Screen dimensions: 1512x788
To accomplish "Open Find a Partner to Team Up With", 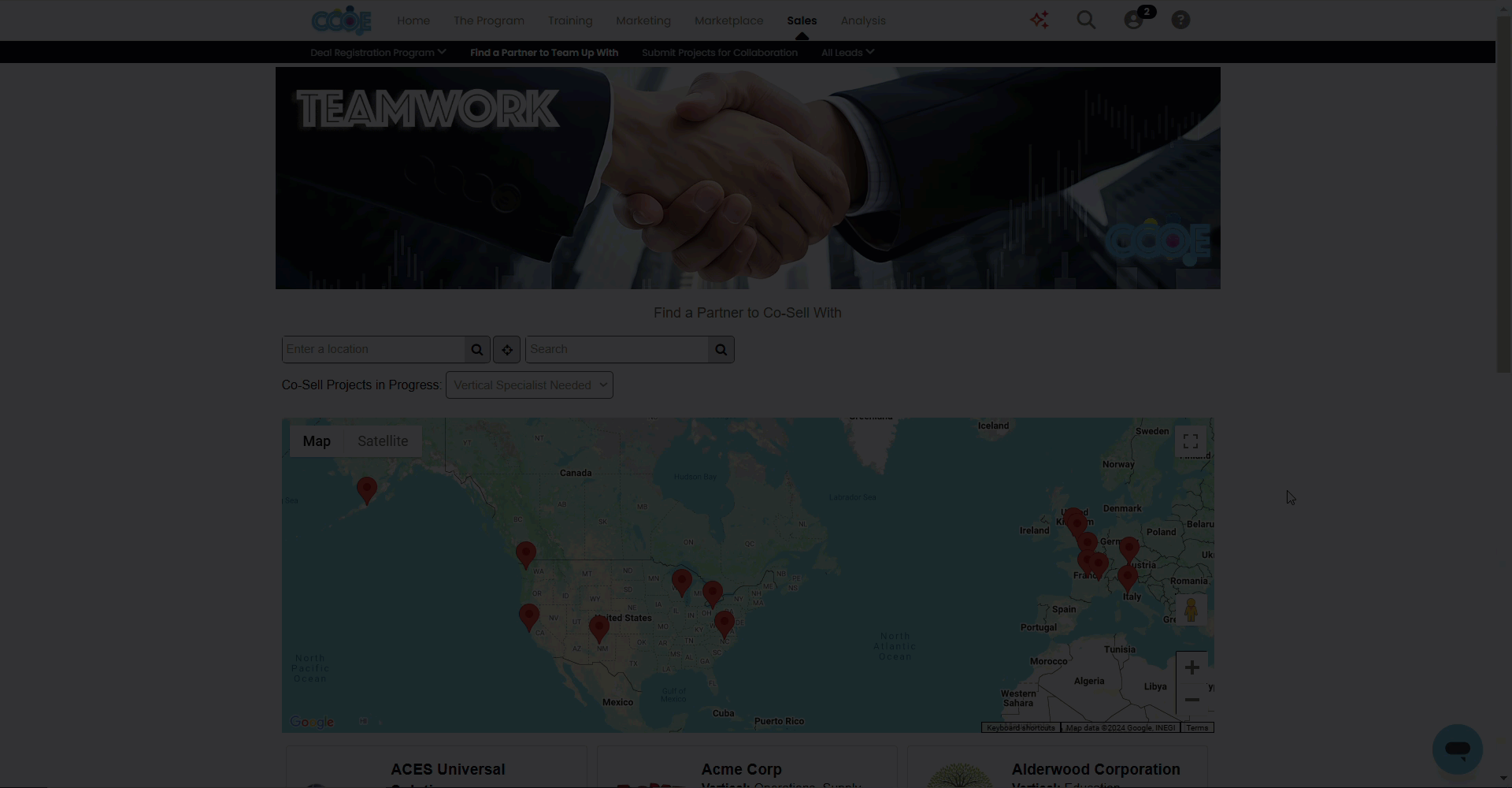I will (x=544, y=53).
